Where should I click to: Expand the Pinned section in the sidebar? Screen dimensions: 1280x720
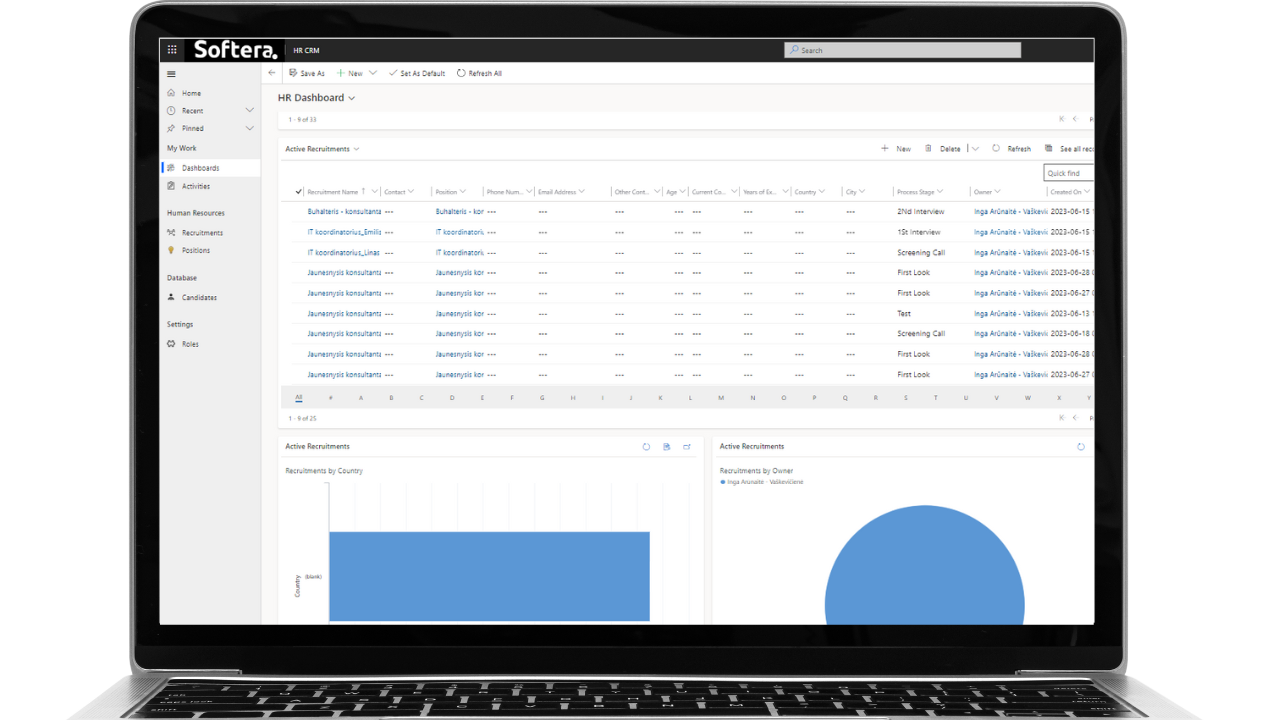click(249, 128)
